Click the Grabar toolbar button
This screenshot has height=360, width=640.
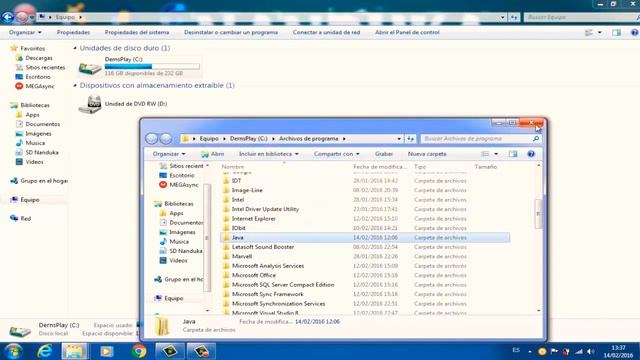(x=384, y=154)
